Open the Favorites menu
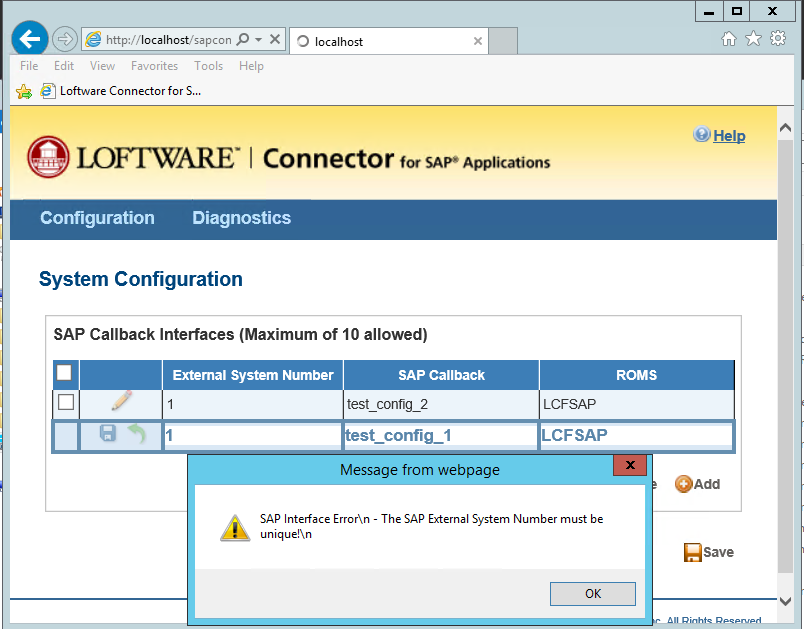This screenshot has width=804, height=629. click(x=154, y=66)
